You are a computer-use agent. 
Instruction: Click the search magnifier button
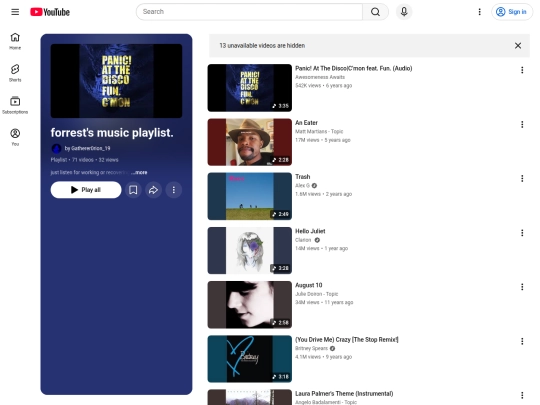pyautogui.click(x=375, y=12)
